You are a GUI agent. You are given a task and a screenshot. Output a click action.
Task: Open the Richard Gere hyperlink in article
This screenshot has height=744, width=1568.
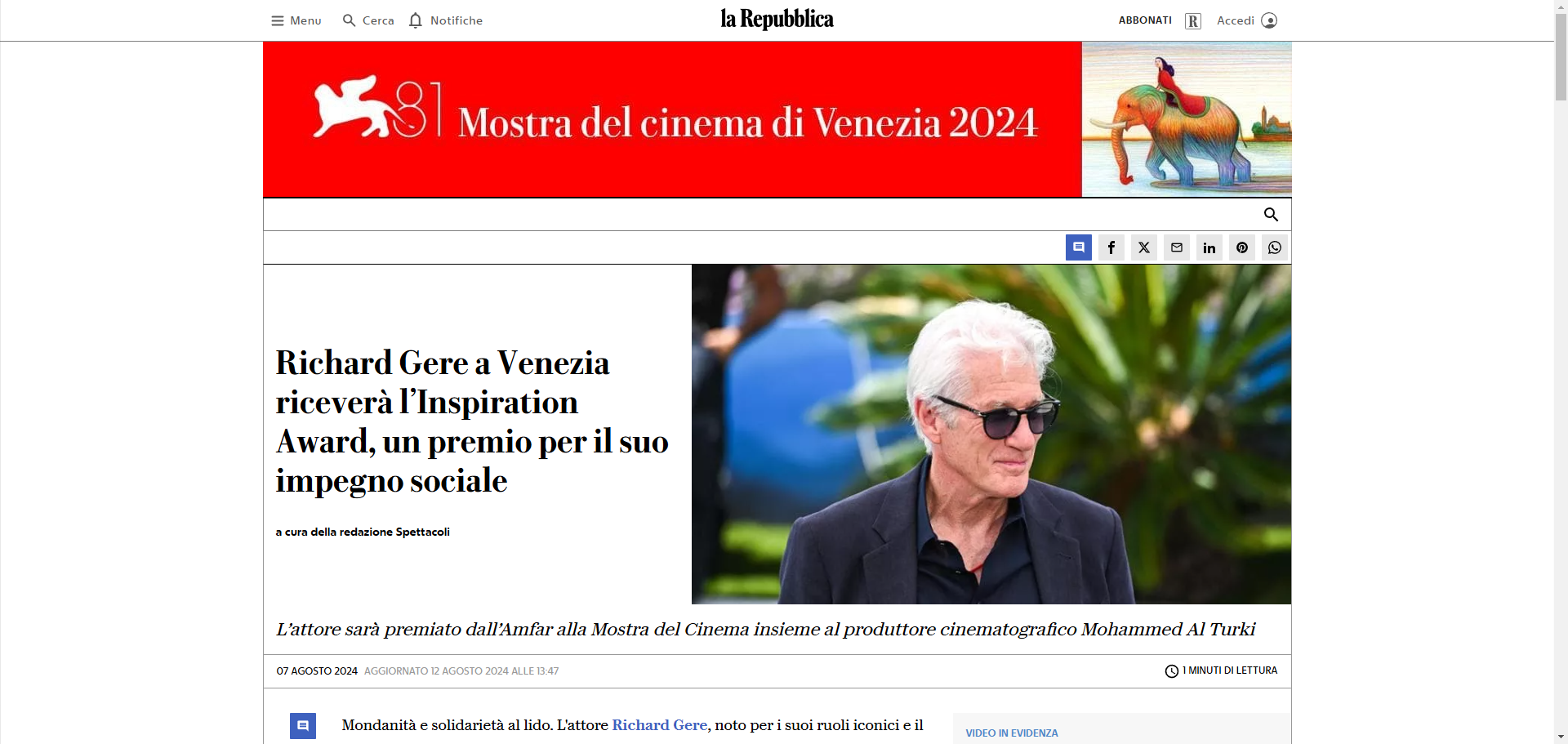coord(660,725)
